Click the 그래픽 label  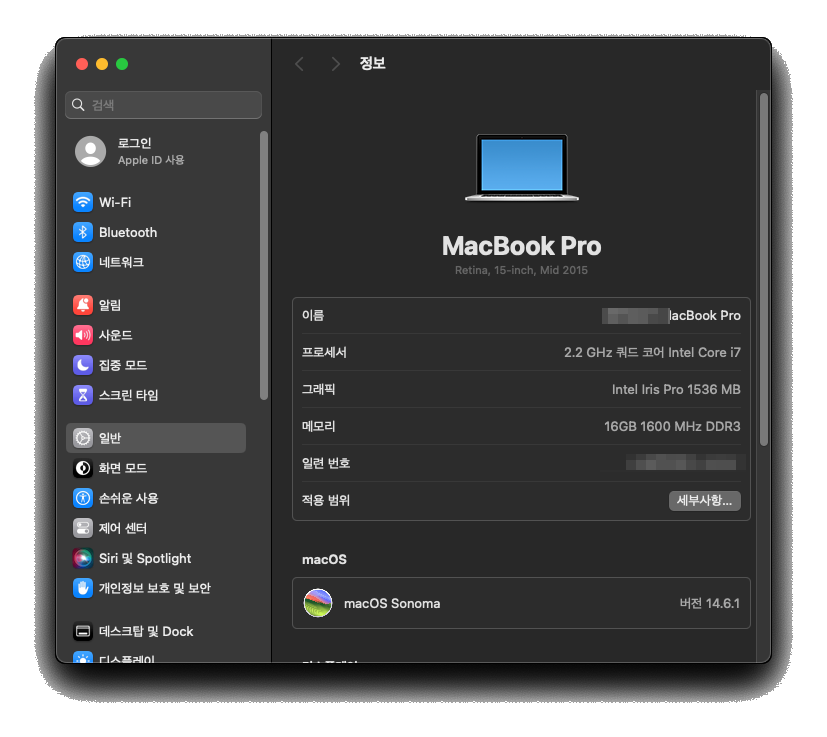(319, 389)
